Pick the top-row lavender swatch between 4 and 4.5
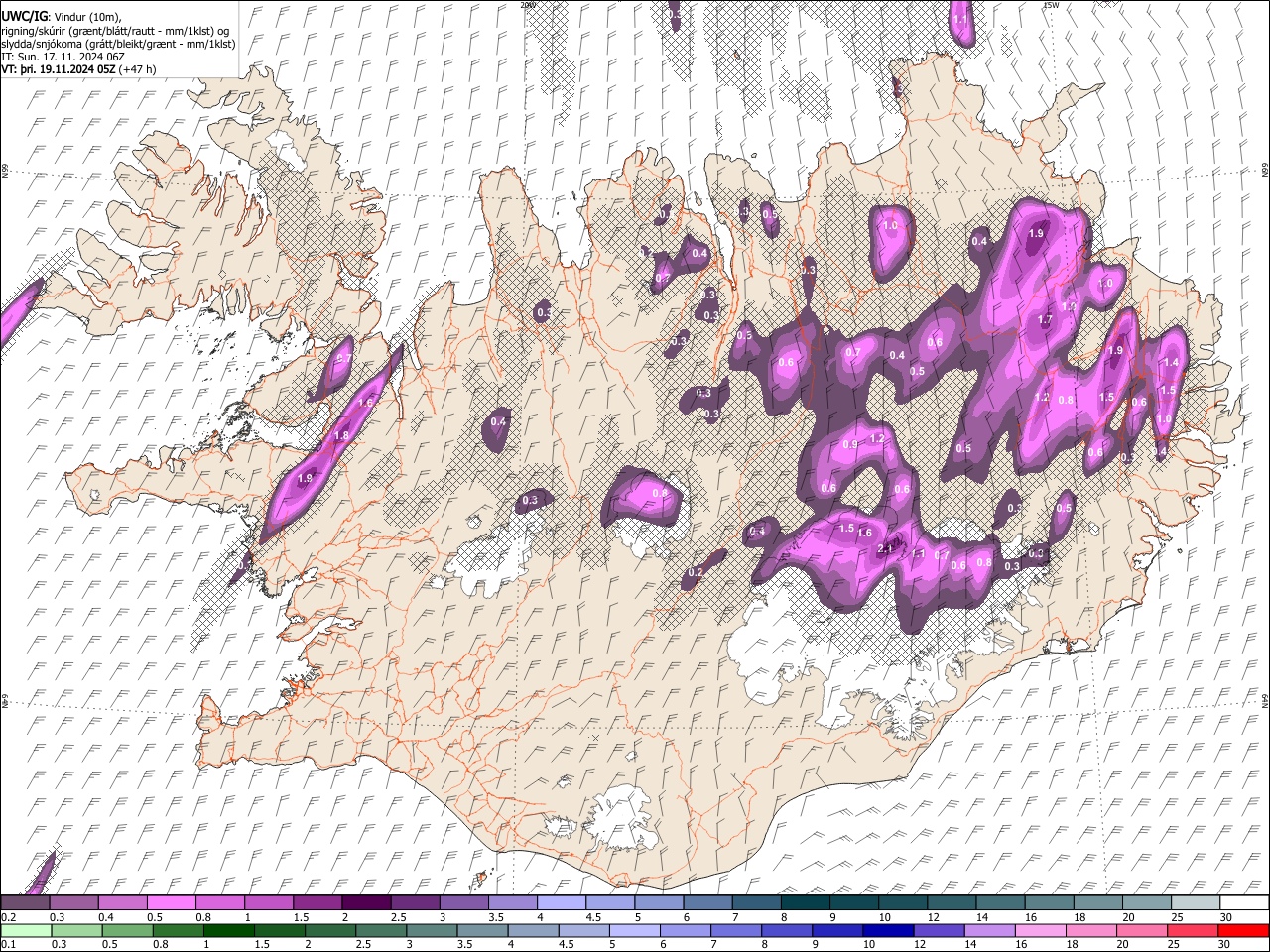The width and height of the screenshot is (1270, 952). pos(562,902)
